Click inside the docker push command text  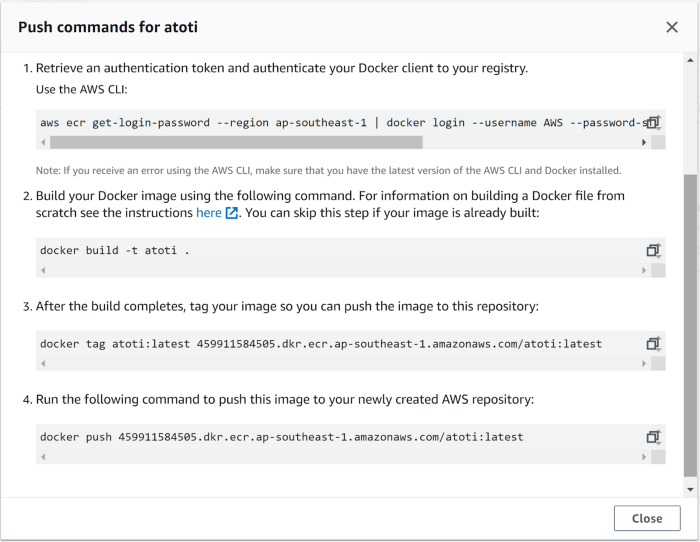(x=281, y=437)
